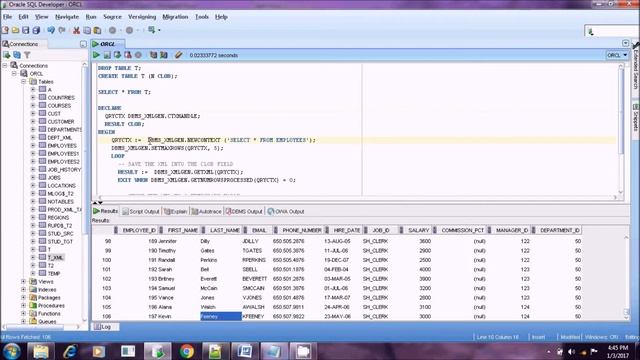
Task: Click the SQL History icon
Action: pos(153,55)
